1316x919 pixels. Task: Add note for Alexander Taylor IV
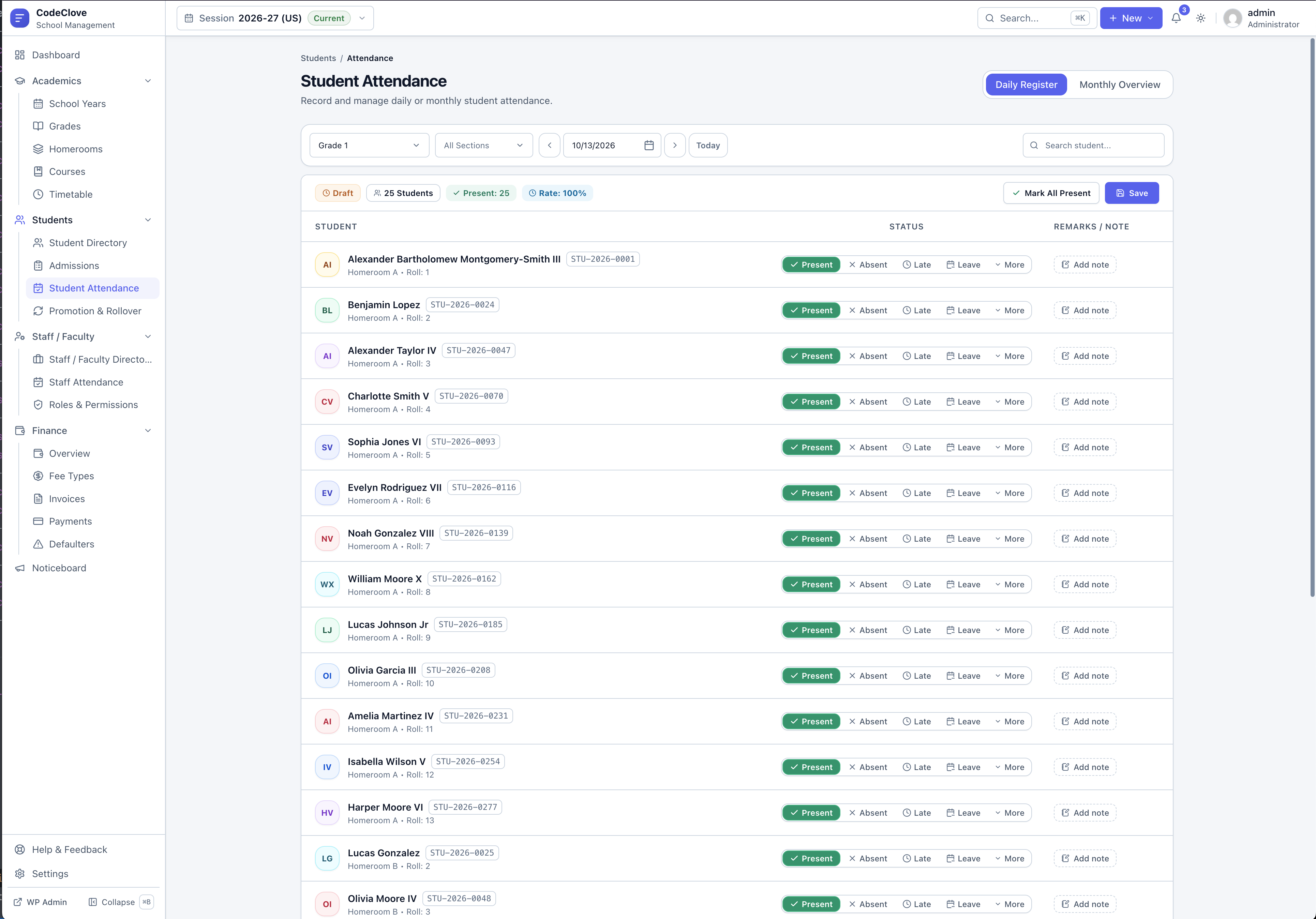[x=1085, y=356]
